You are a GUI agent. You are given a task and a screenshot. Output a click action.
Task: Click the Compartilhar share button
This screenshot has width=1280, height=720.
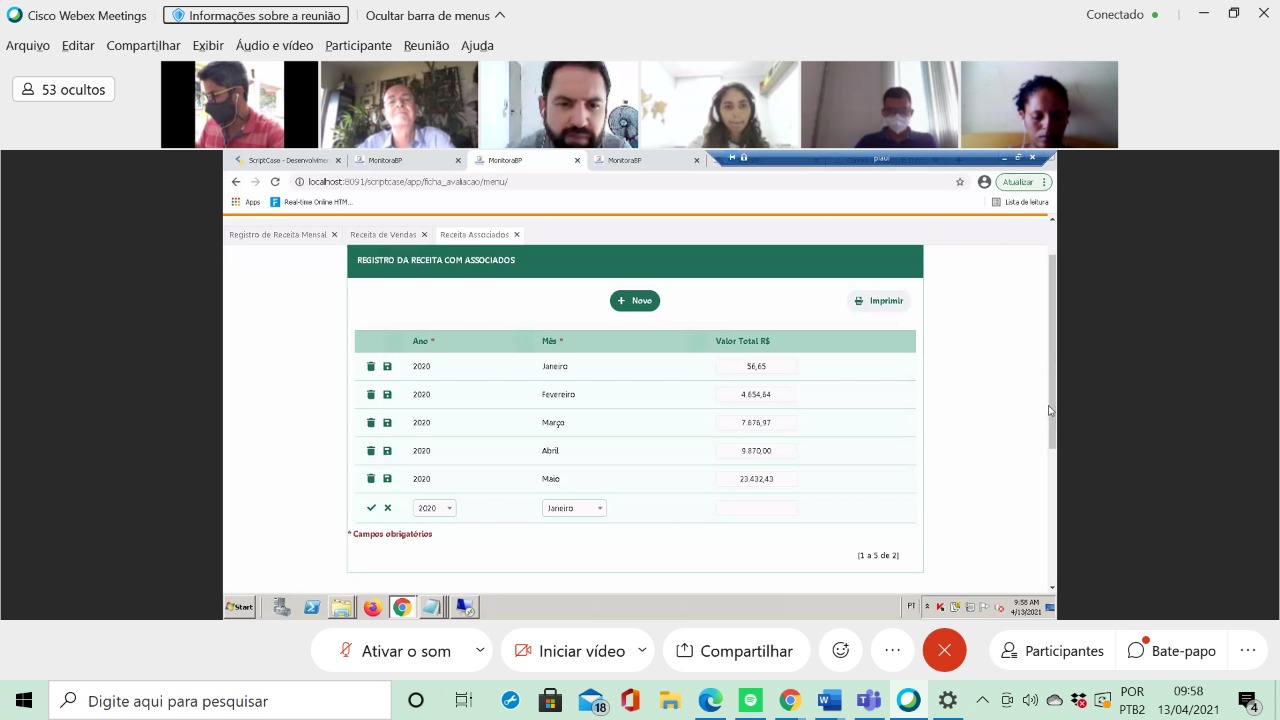pos(735,651)
